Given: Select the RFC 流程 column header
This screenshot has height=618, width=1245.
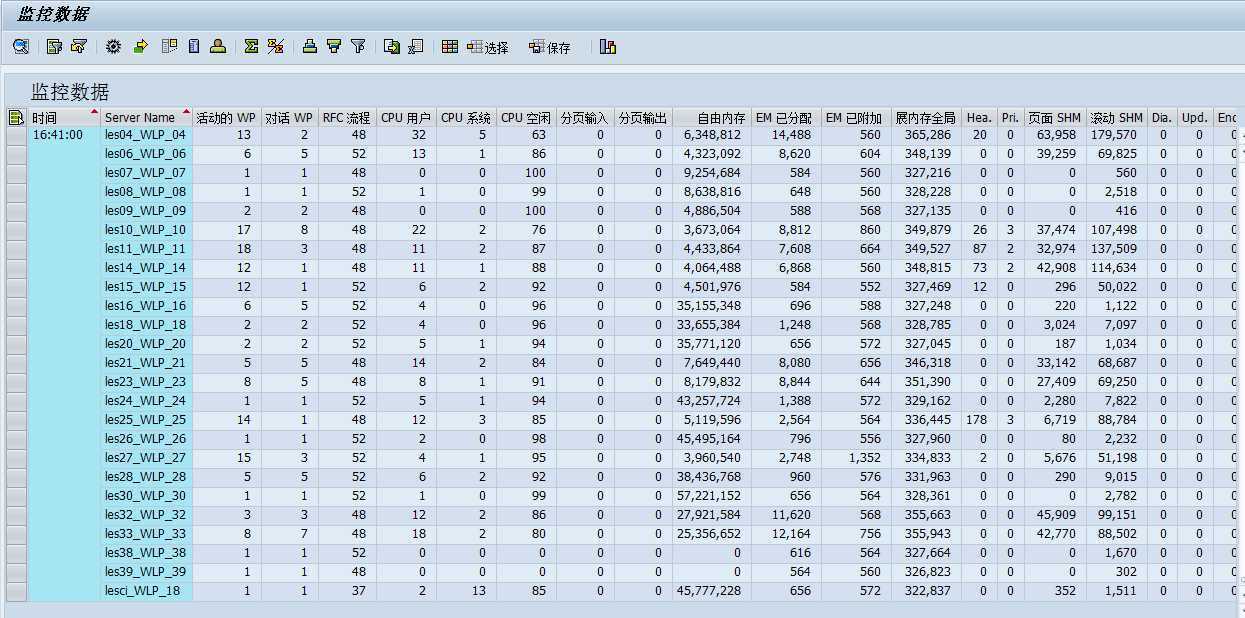Looking at the screenshot, I should (347, 117).
